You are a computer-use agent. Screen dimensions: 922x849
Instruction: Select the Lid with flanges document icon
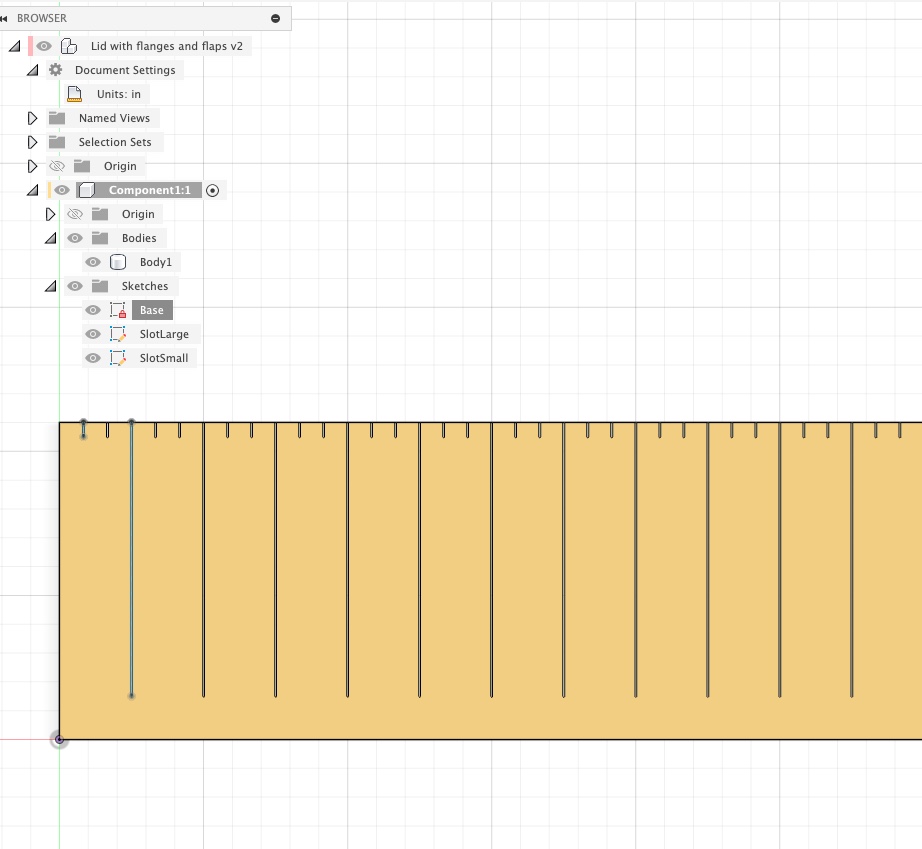(x=68, y=45)
